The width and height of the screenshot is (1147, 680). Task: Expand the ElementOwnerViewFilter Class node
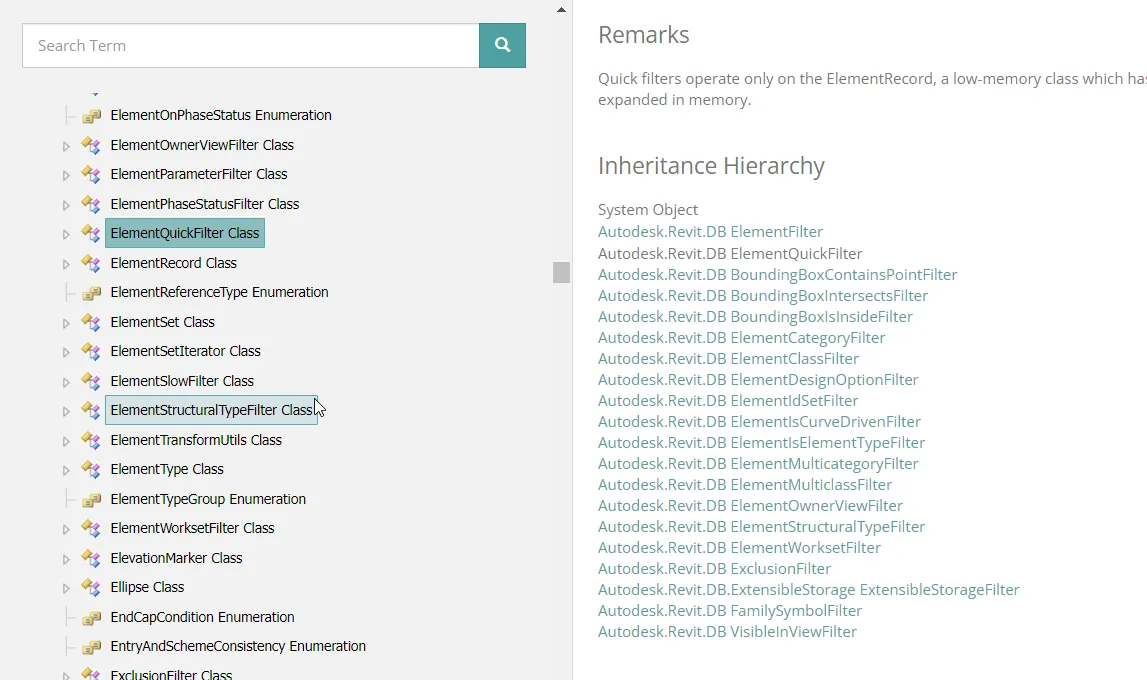click(x=66, y=146)
